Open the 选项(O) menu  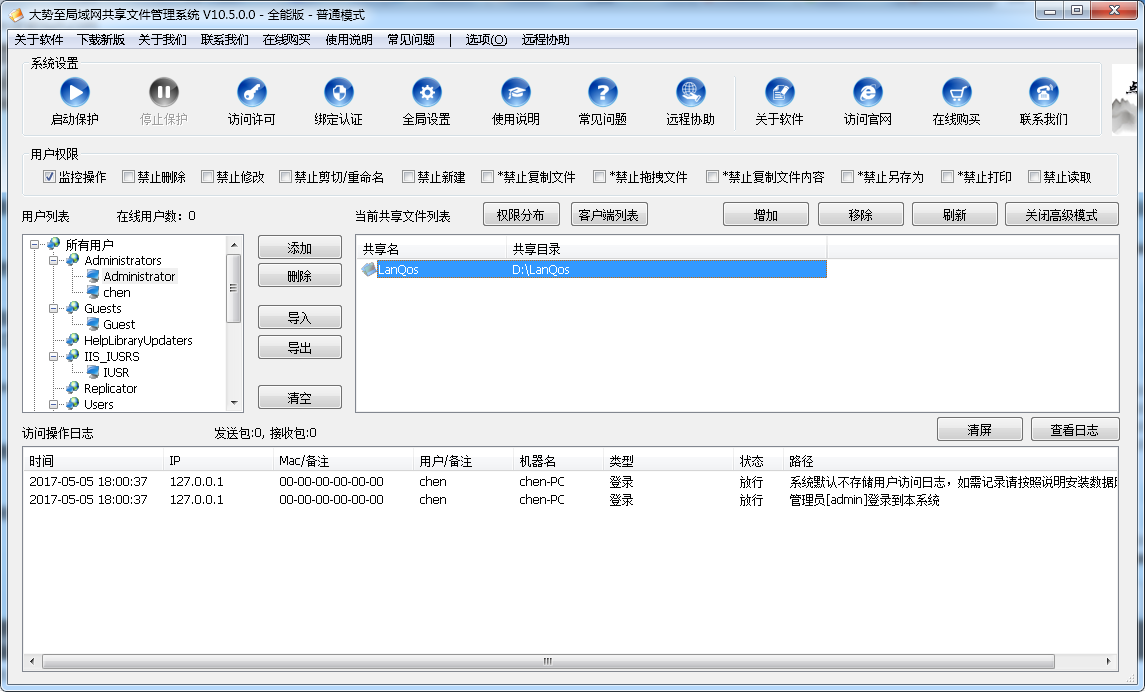point(486,40)
